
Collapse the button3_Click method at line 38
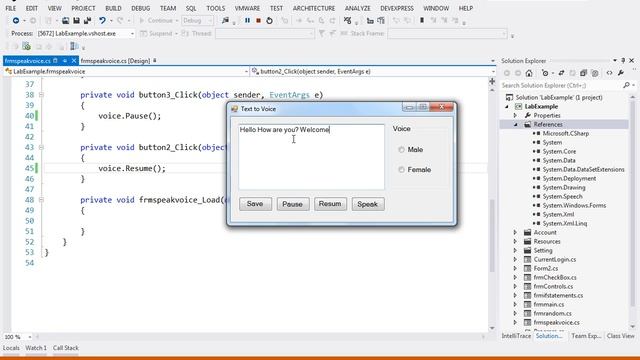point(41,95)
